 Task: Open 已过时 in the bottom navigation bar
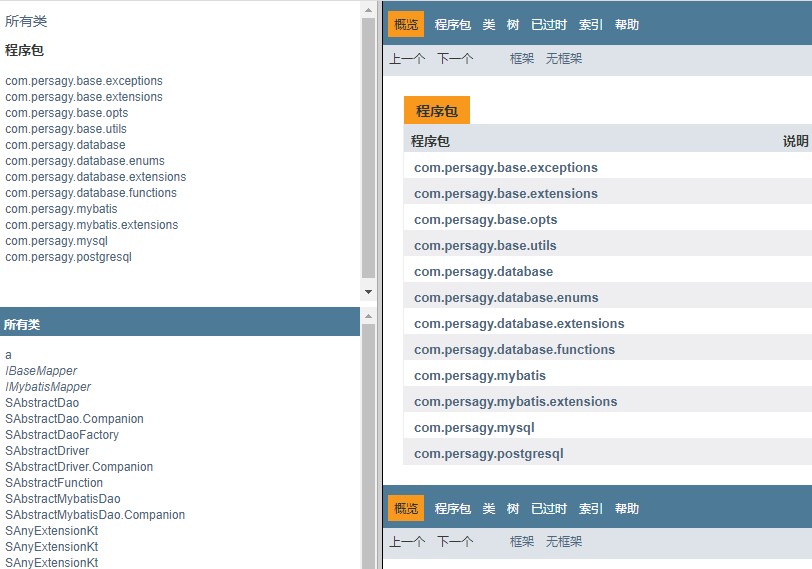[x=549, y=508]
